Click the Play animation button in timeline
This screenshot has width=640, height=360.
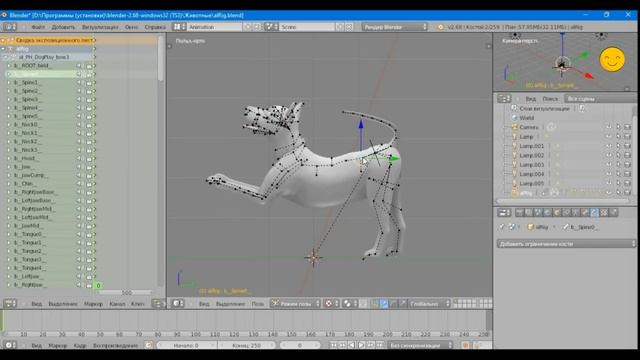pyautogui.click(x=361, y=345)
